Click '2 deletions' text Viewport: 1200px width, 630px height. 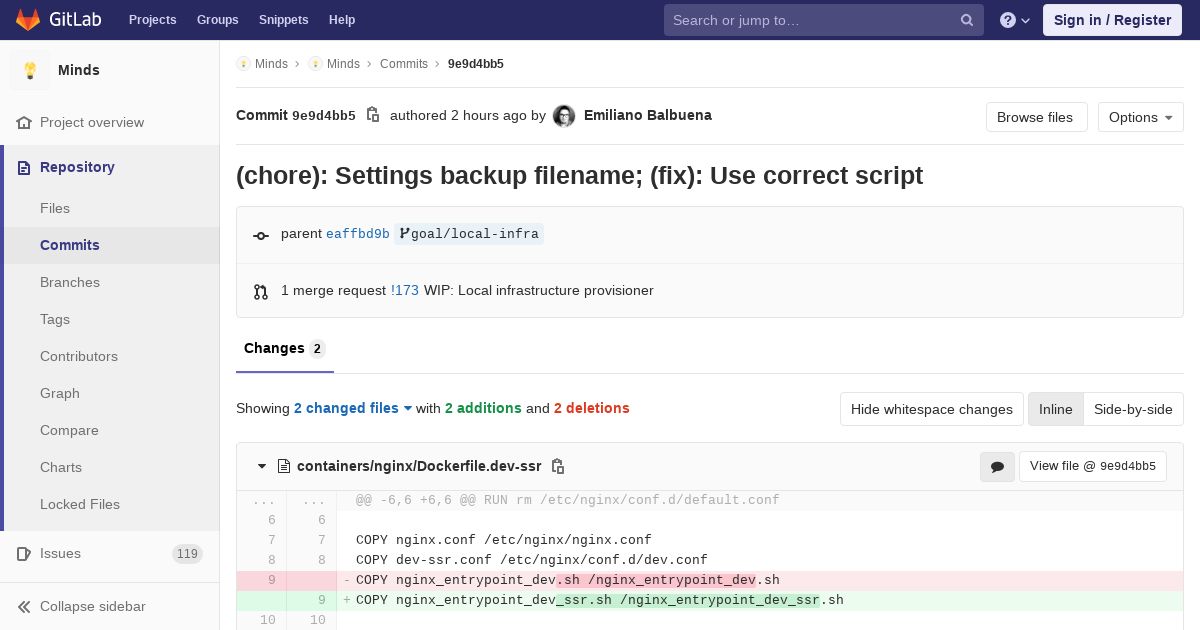592,408
